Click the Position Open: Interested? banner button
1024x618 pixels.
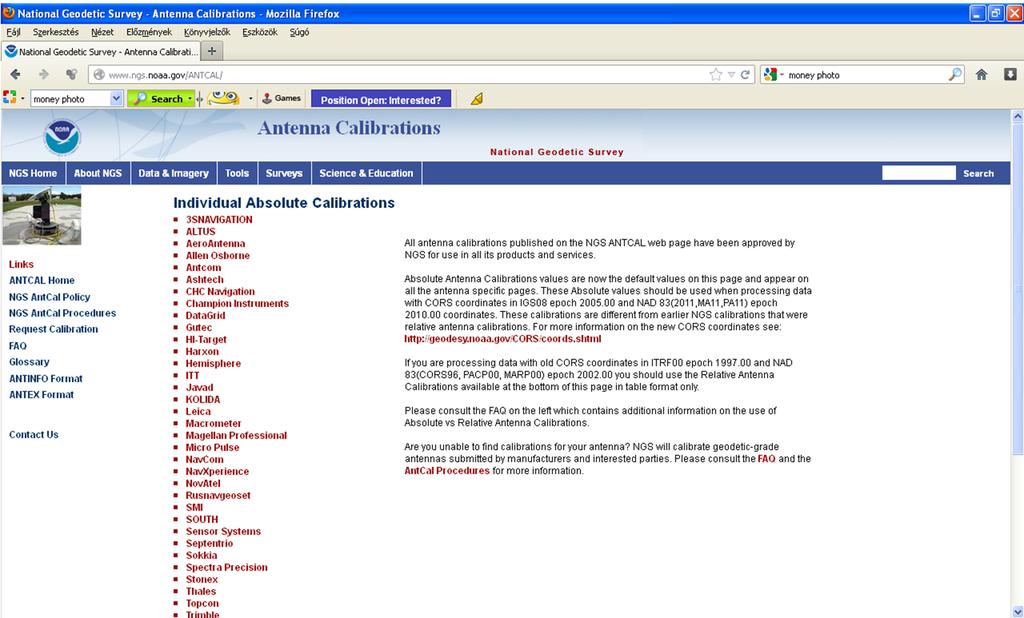[381, 99]
